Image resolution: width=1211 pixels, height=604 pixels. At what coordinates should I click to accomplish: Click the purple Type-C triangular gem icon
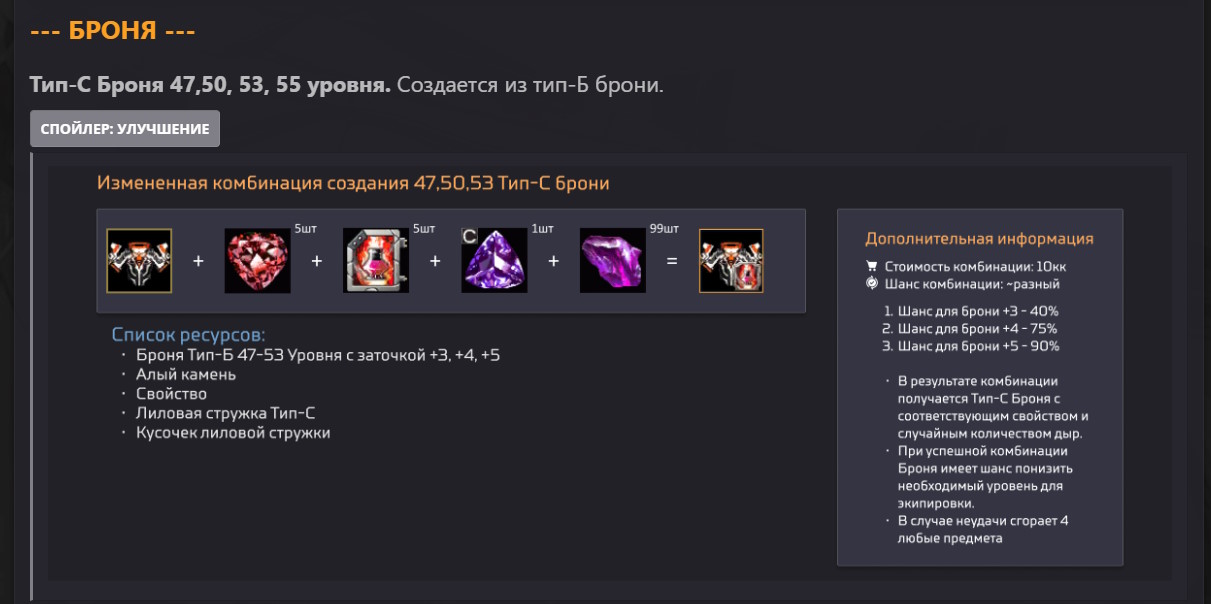click(x=494, y=261)
